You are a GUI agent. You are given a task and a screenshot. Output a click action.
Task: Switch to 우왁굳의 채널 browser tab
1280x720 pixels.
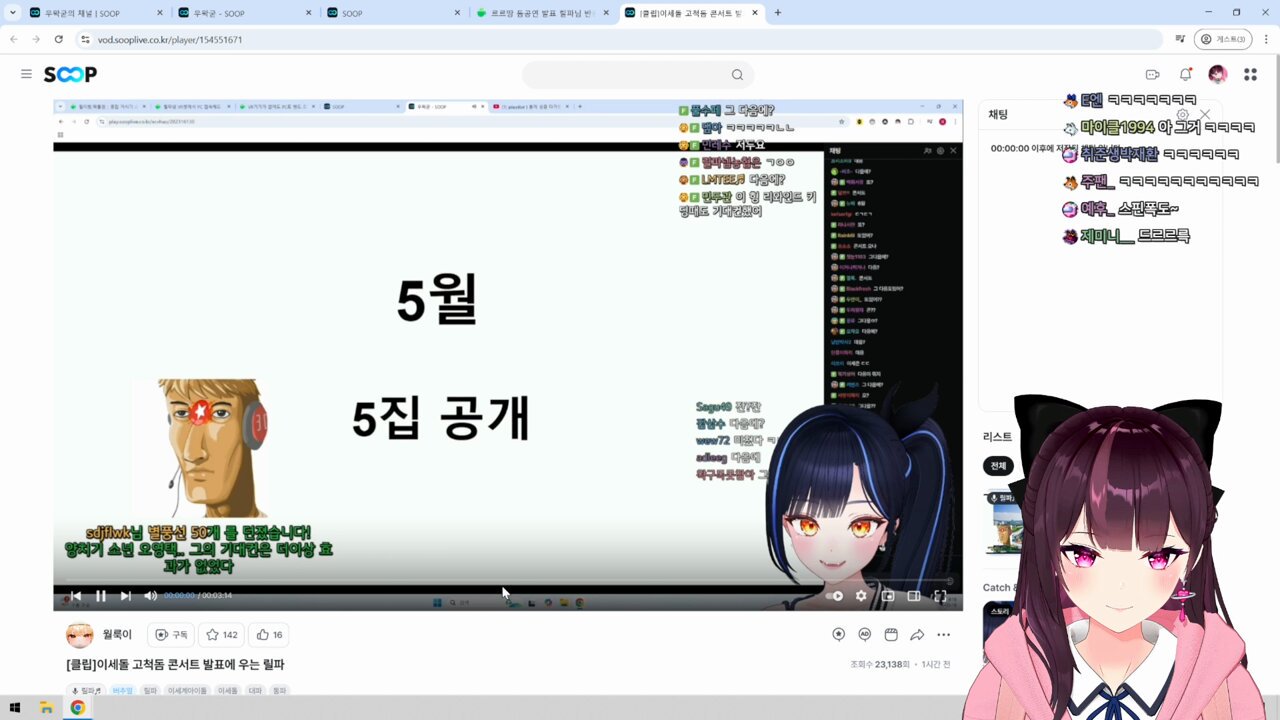pos(95,13)
